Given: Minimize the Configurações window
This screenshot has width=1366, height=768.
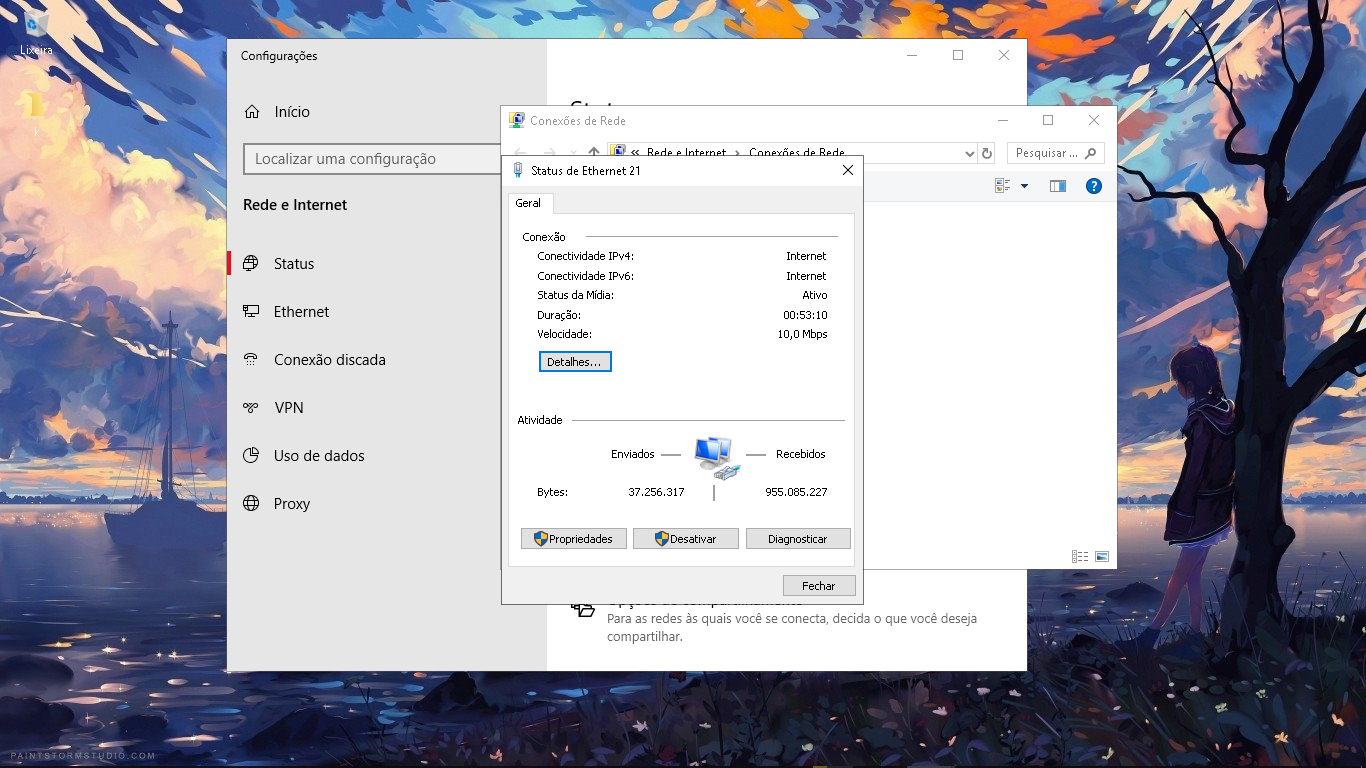Looking at the screenshot, I should pyautogui.click(x=912, y=55).
